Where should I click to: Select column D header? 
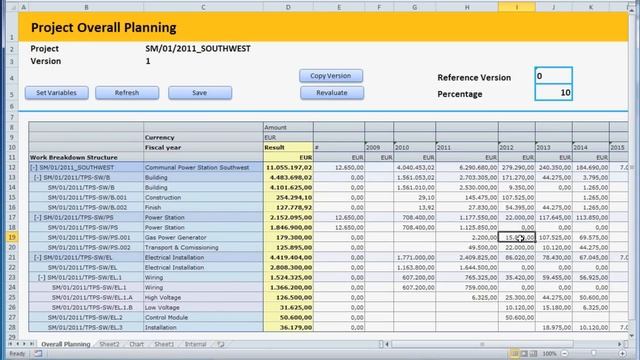pos(288,7)
